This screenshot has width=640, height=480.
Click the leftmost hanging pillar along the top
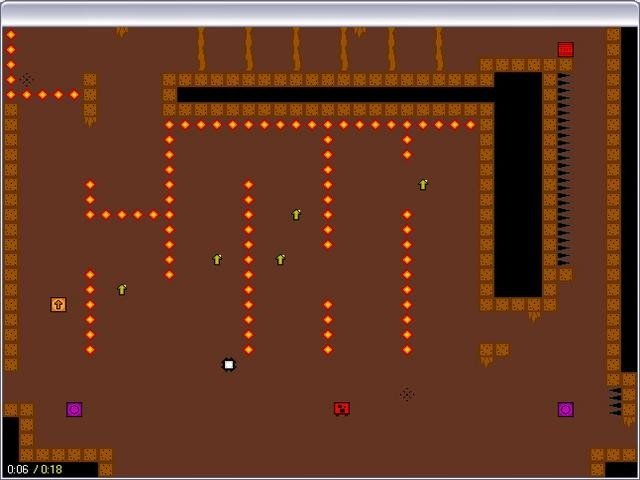pos(201,48)
